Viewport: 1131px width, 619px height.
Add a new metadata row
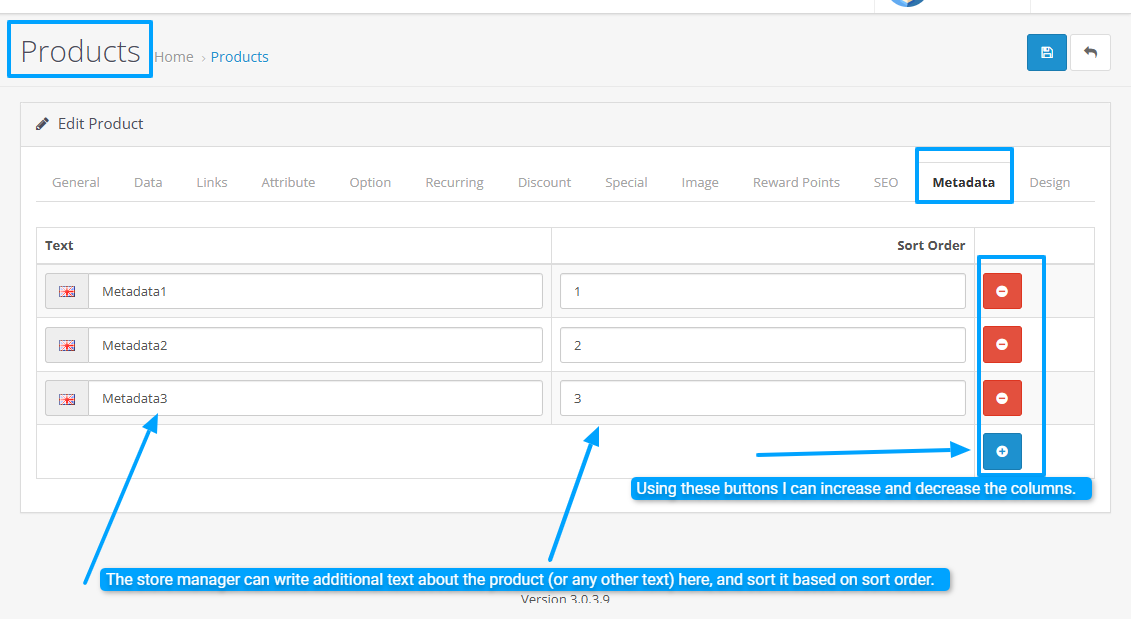[1001, 452]
